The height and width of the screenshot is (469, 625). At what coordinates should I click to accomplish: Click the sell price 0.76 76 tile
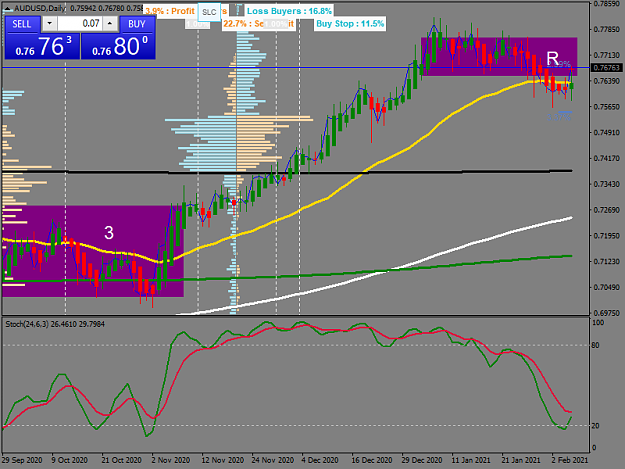(x=42, y=46)
